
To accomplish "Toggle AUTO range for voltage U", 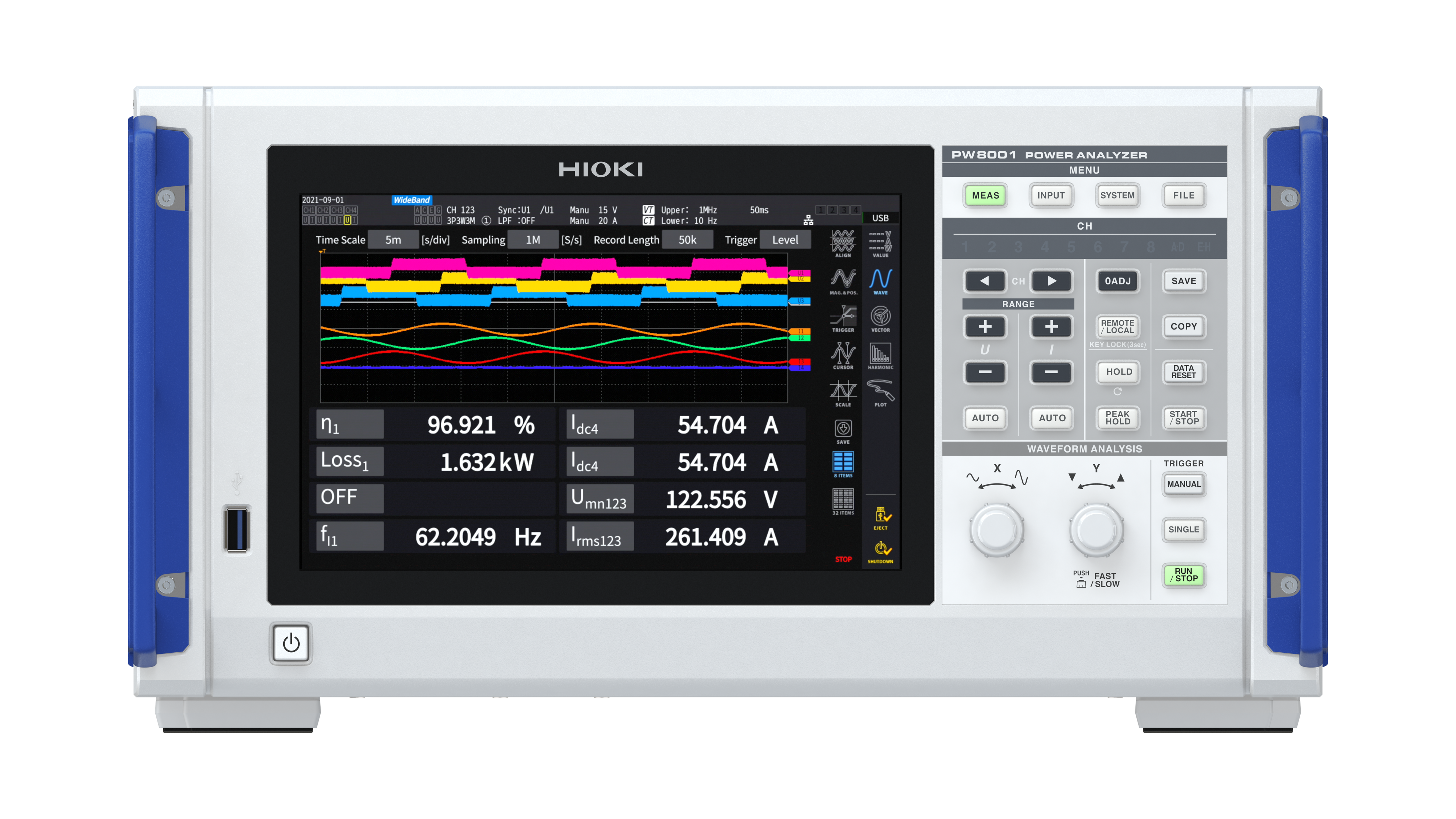I will (985, 418).
